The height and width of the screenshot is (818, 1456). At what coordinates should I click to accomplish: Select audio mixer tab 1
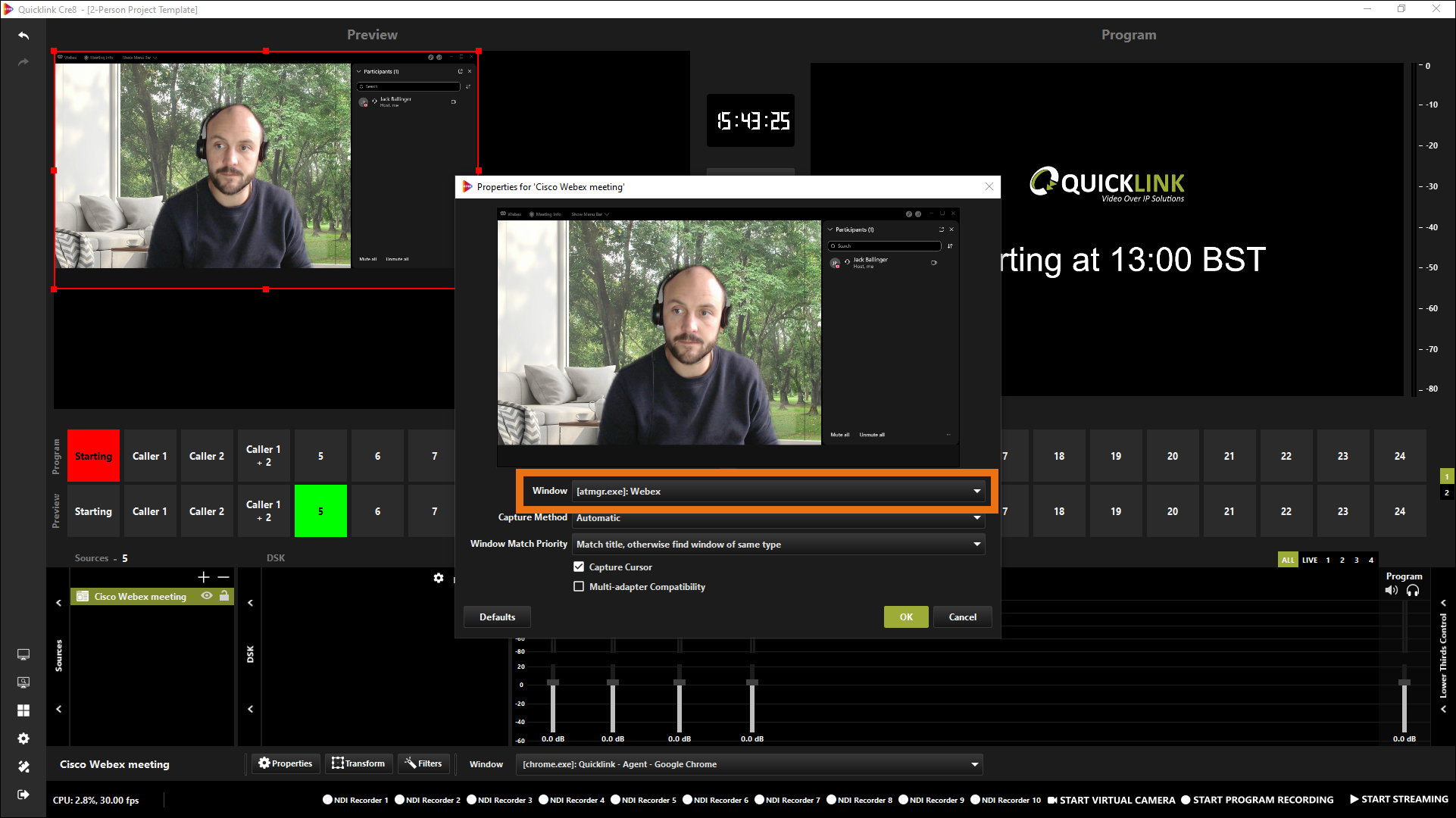pyautogui.click(x=1328, y=560)
